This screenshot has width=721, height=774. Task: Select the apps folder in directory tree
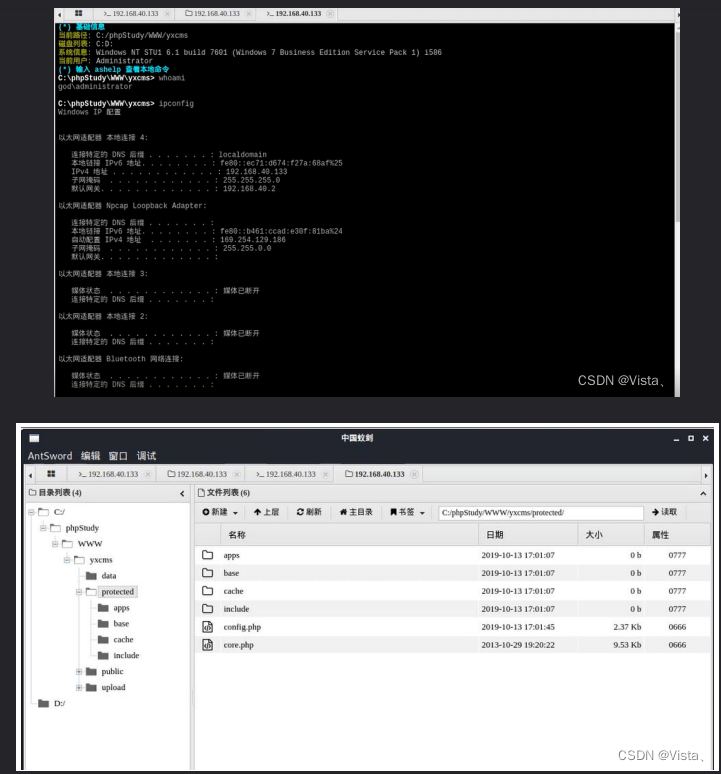[121, 608]
